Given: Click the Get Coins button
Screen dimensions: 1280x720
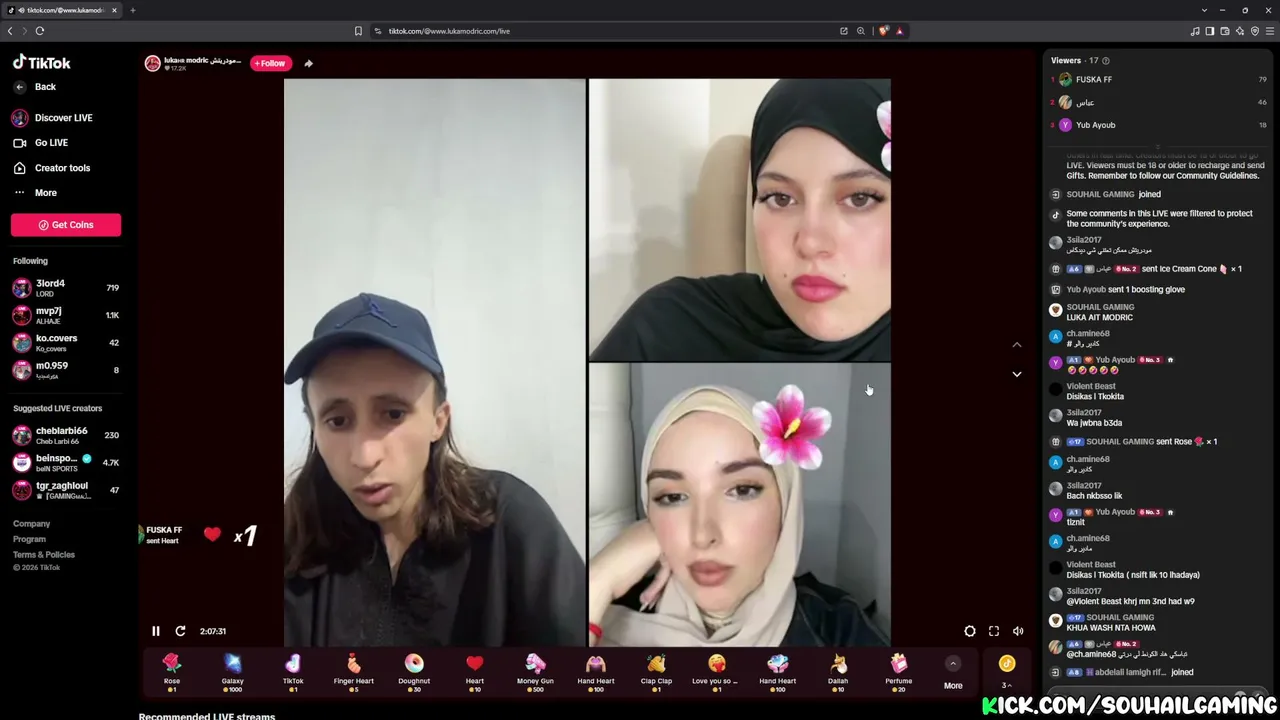Looking at the screenshot, I should [x=66, y=225].
